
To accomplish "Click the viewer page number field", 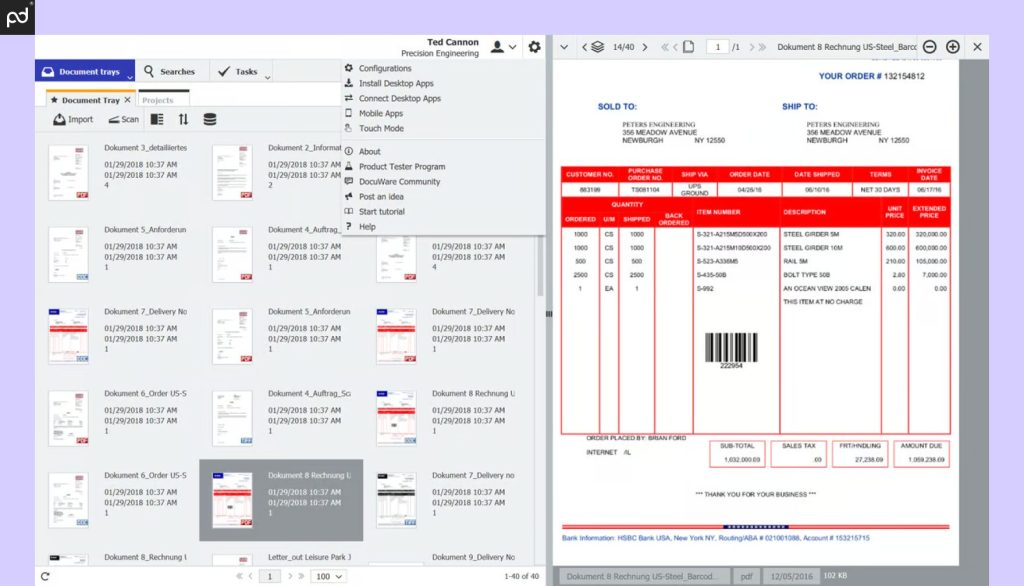I will click(x=717, y=47).
